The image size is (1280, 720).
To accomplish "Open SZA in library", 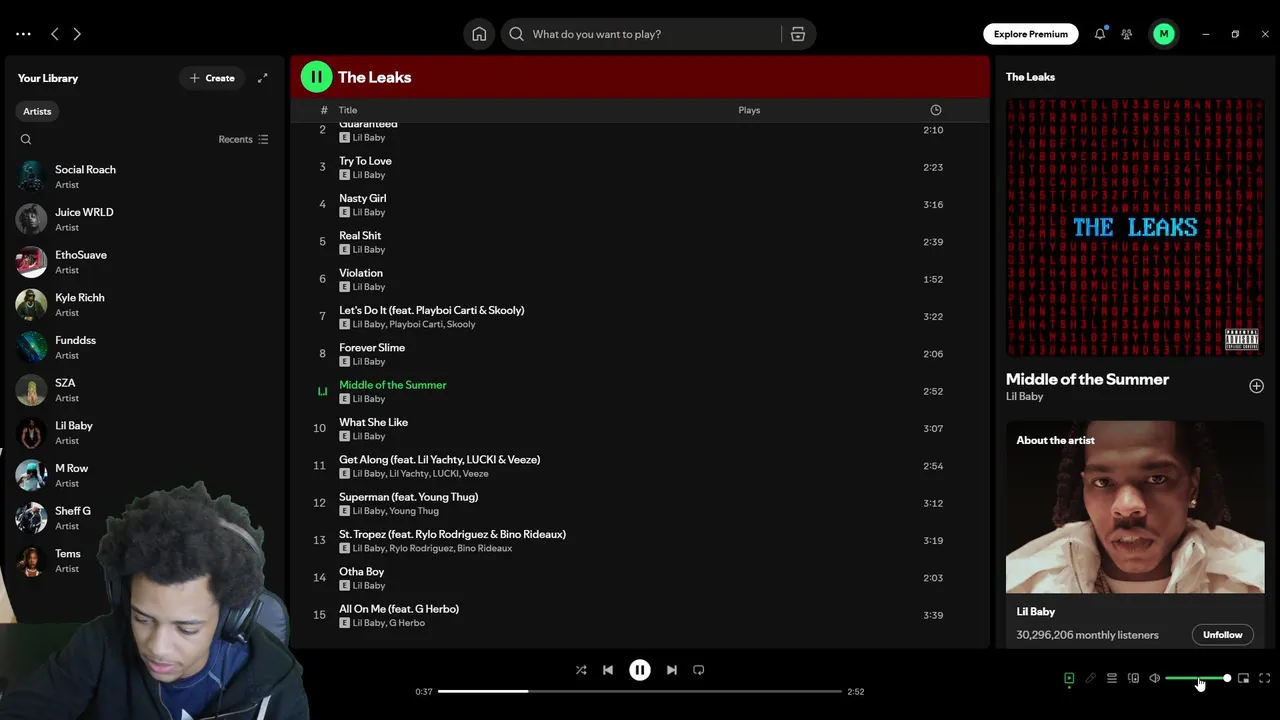I will click(x=143, y=390).
